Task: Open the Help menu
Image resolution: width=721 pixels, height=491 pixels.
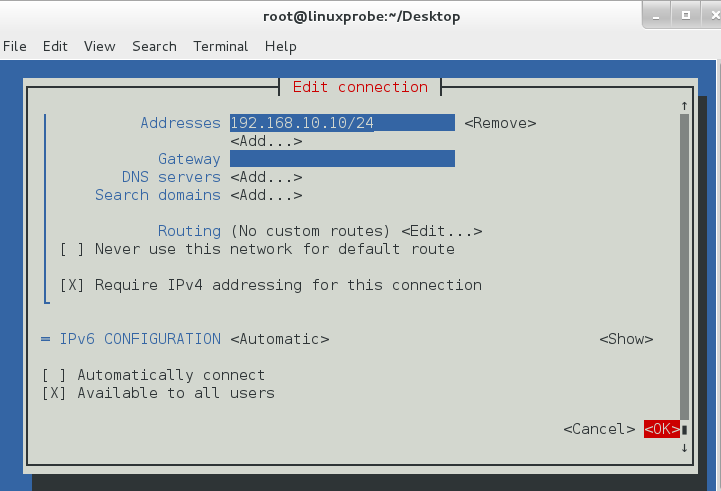Action: tap(281, 46)
